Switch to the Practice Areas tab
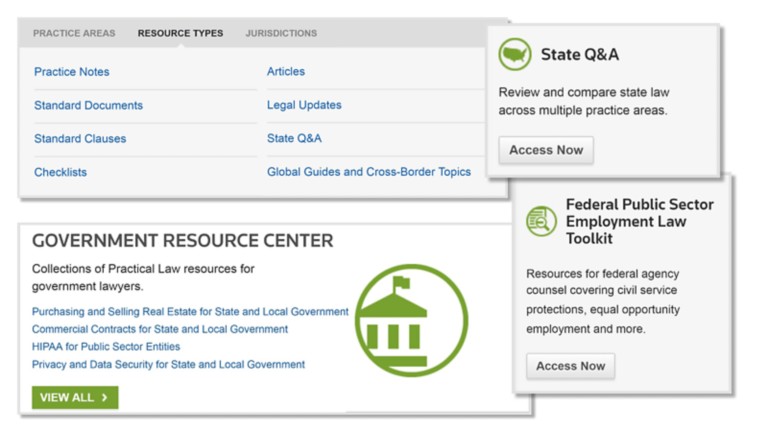The width and height of the screenshot is (768, 432). pyautogui.click(x=74, y=33)
